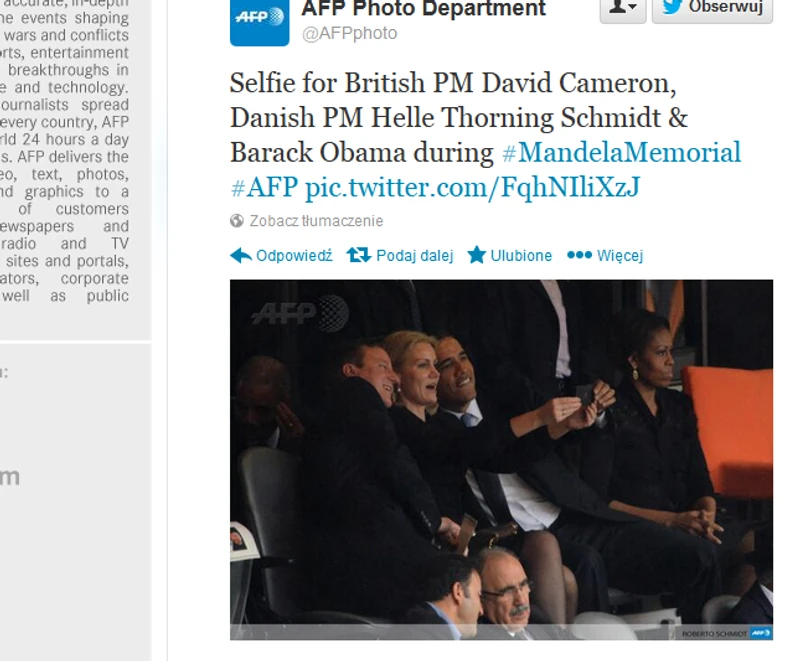Click the Twitter bird icon in Obserwuj button

[x=672, y=7]
